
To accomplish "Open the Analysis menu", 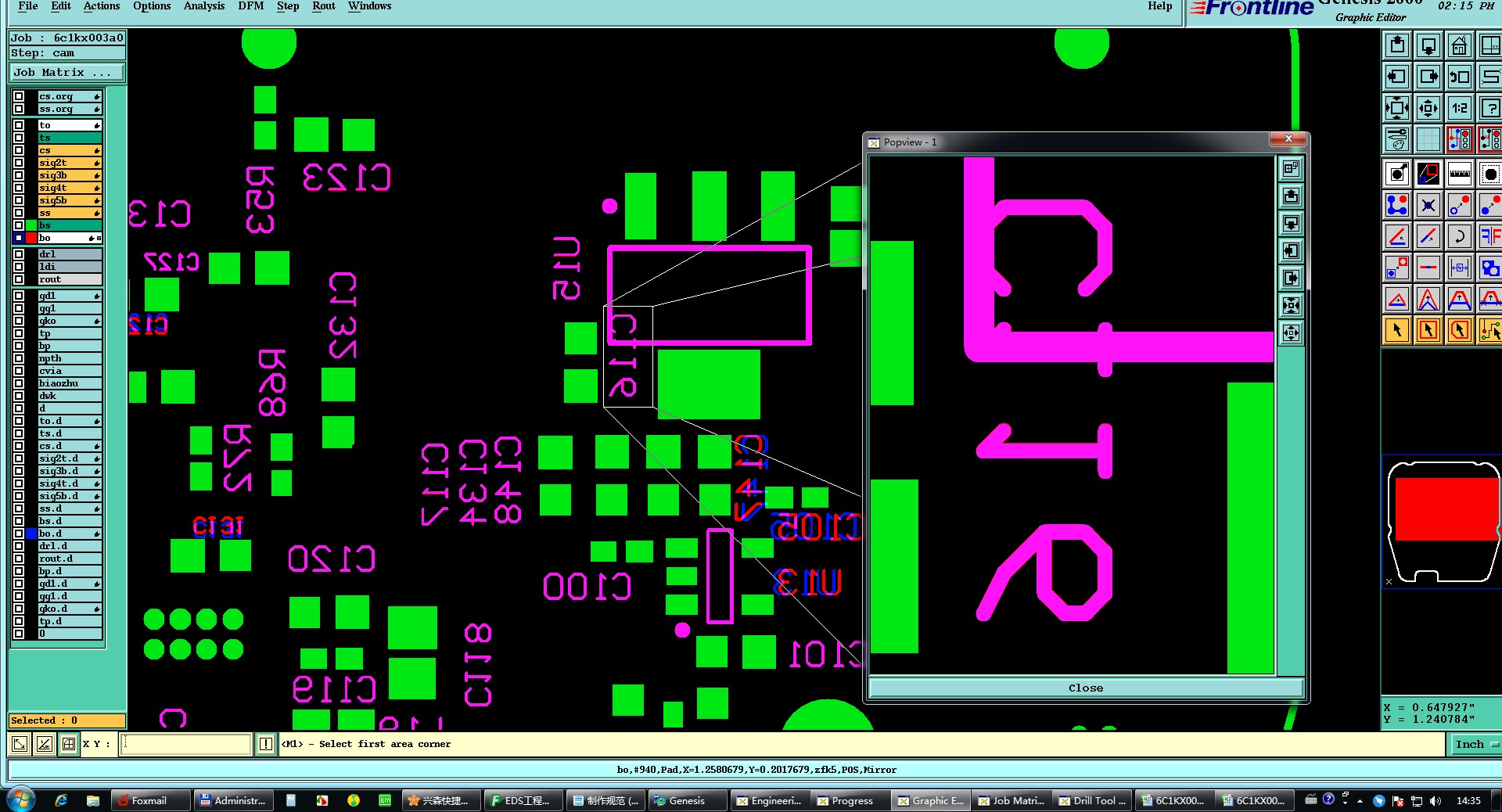I will pyautogui.click(x=204, y=6).
